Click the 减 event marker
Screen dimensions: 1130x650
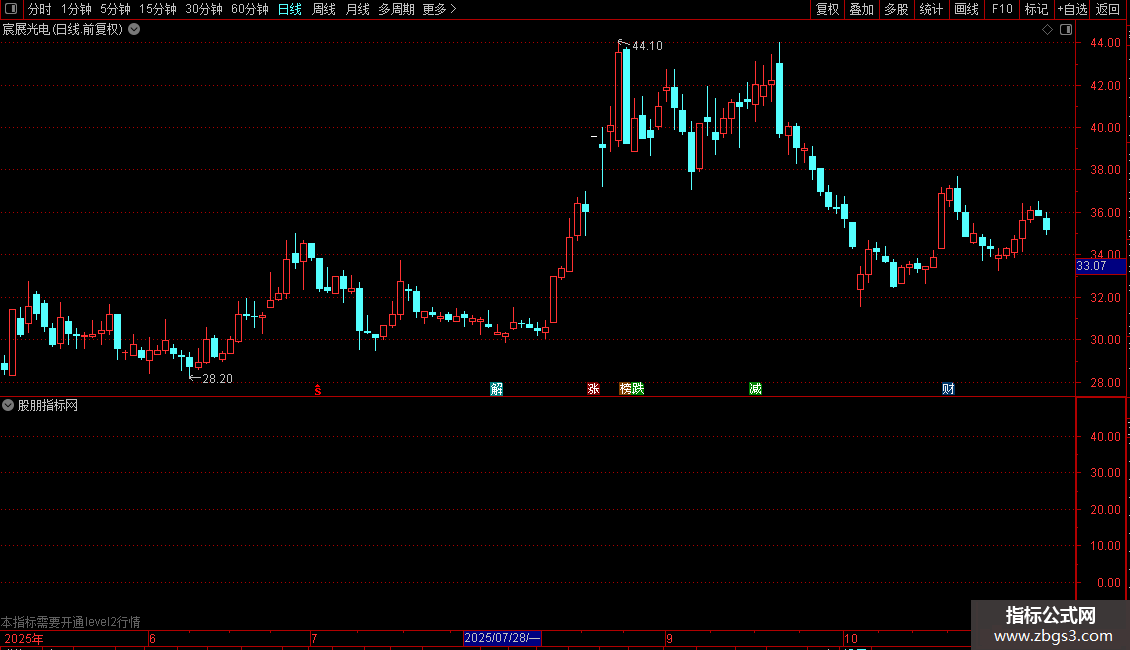(x=755, y=389)
